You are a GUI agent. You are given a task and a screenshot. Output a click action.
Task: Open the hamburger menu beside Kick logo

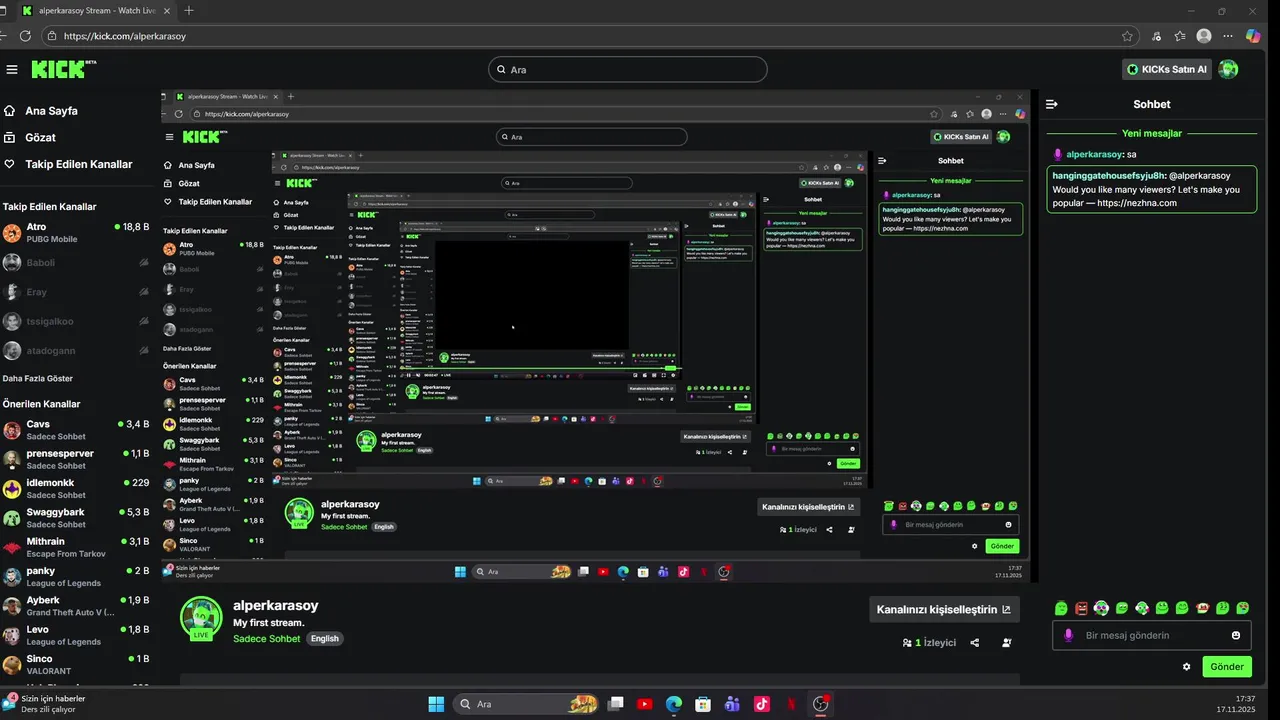click(x=12, y=69)
